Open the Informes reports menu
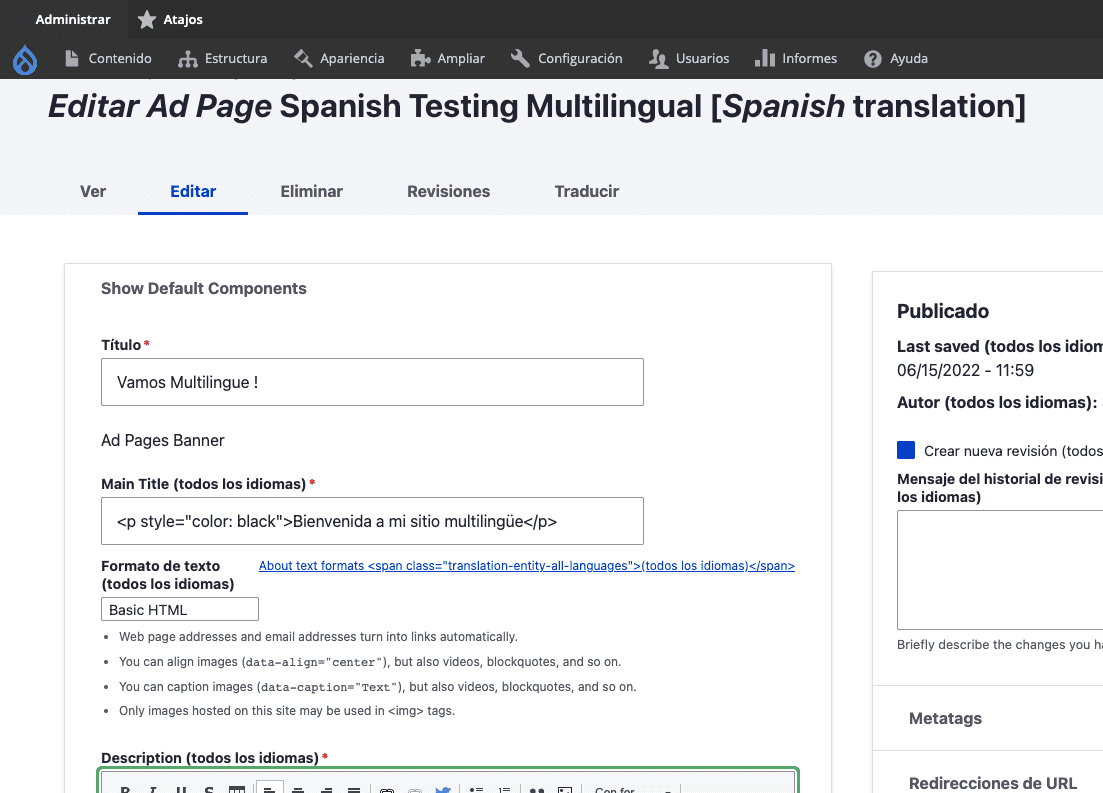Viewport: 1103px width, 793px height. tap(796, 59)
